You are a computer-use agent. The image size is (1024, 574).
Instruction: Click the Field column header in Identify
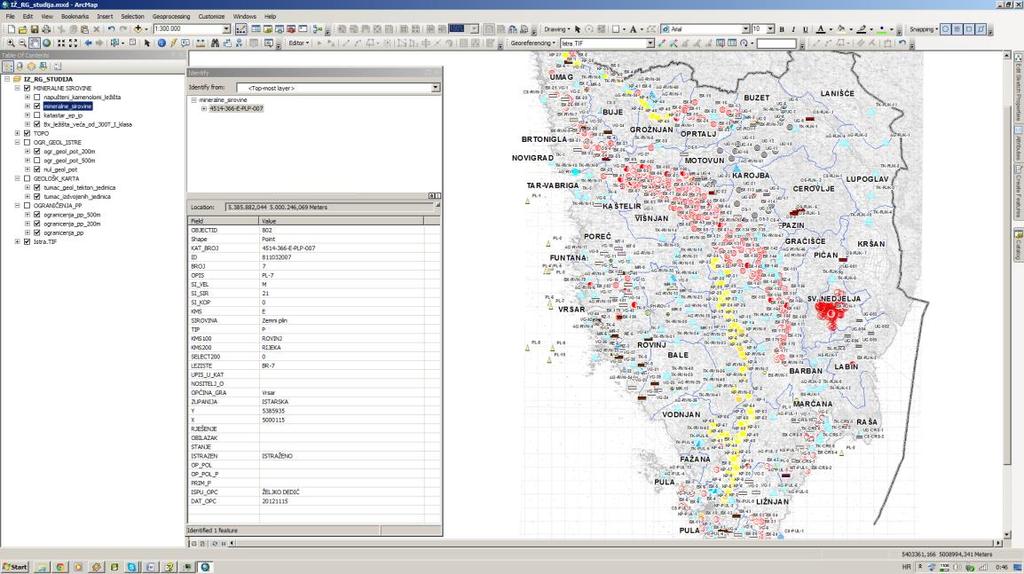223,221
